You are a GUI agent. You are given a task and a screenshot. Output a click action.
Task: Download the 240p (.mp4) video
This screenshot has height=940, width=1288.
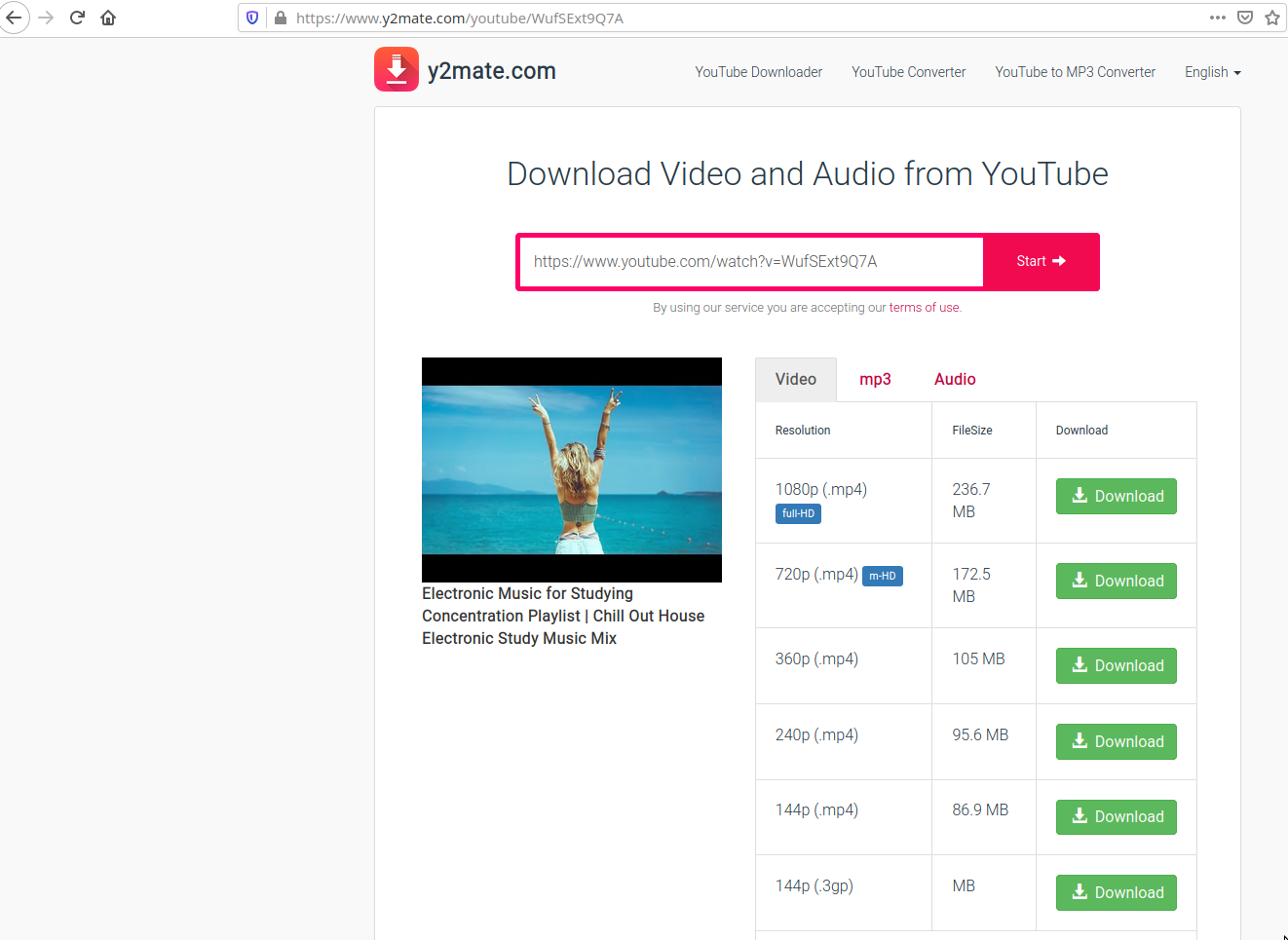[x=1117, y=742]
